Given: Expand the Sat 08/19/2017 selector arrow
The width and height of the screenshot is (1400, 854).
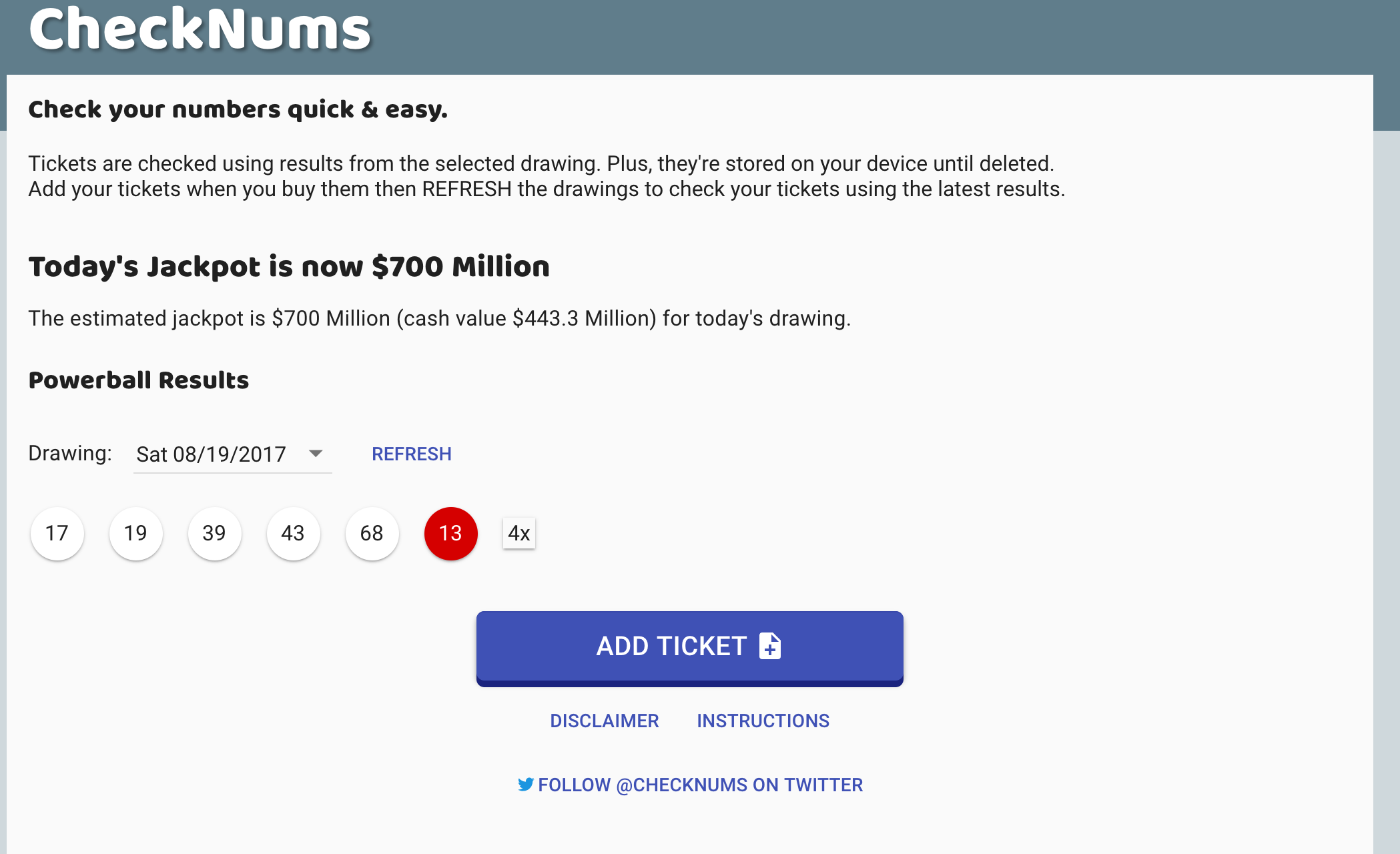Looking at the screenshot, I should pyautogui.click(x=316, y=454).
